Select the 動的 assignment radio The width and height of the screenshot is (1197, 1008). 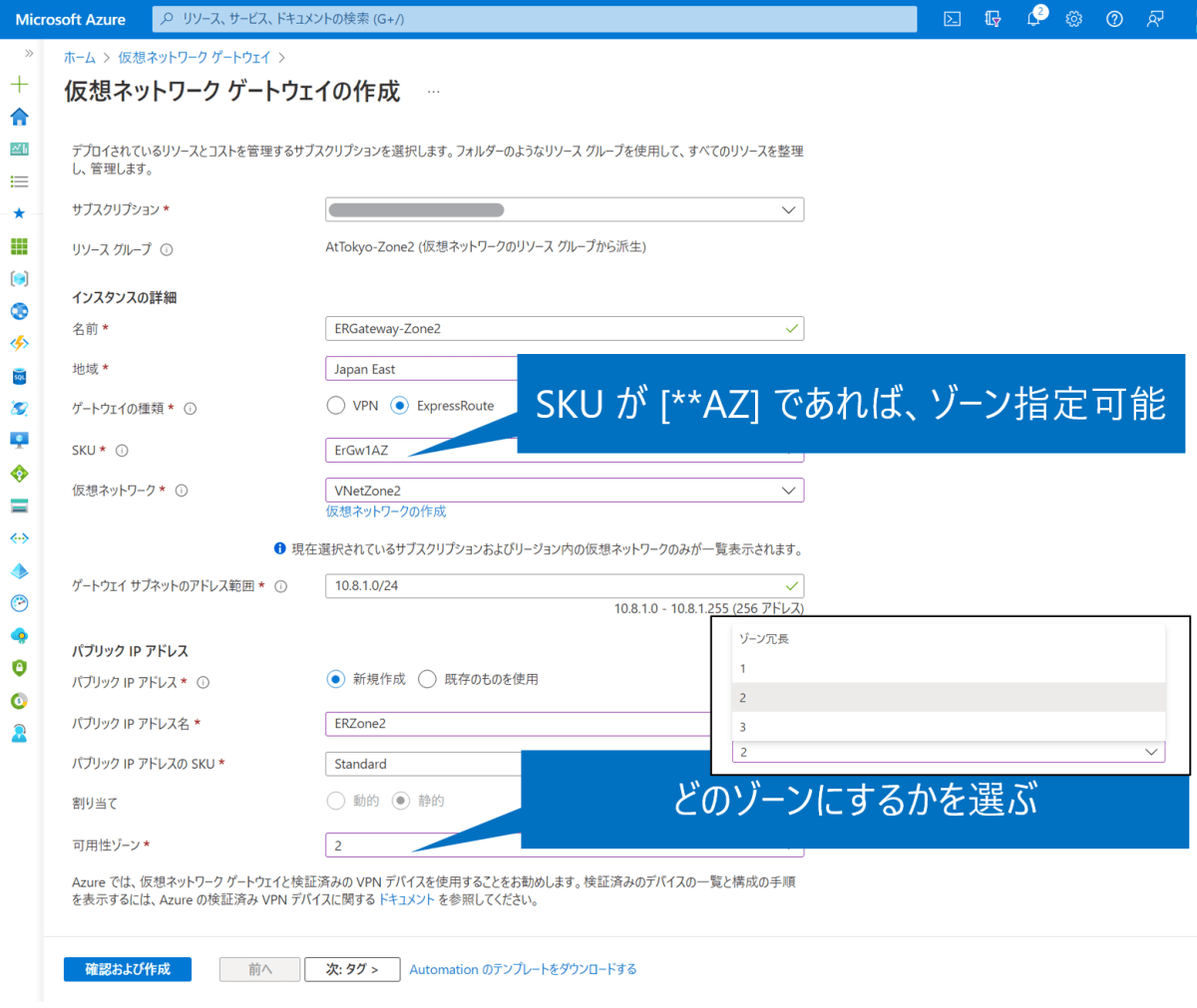pyautogui.click(x=336, y=801)
